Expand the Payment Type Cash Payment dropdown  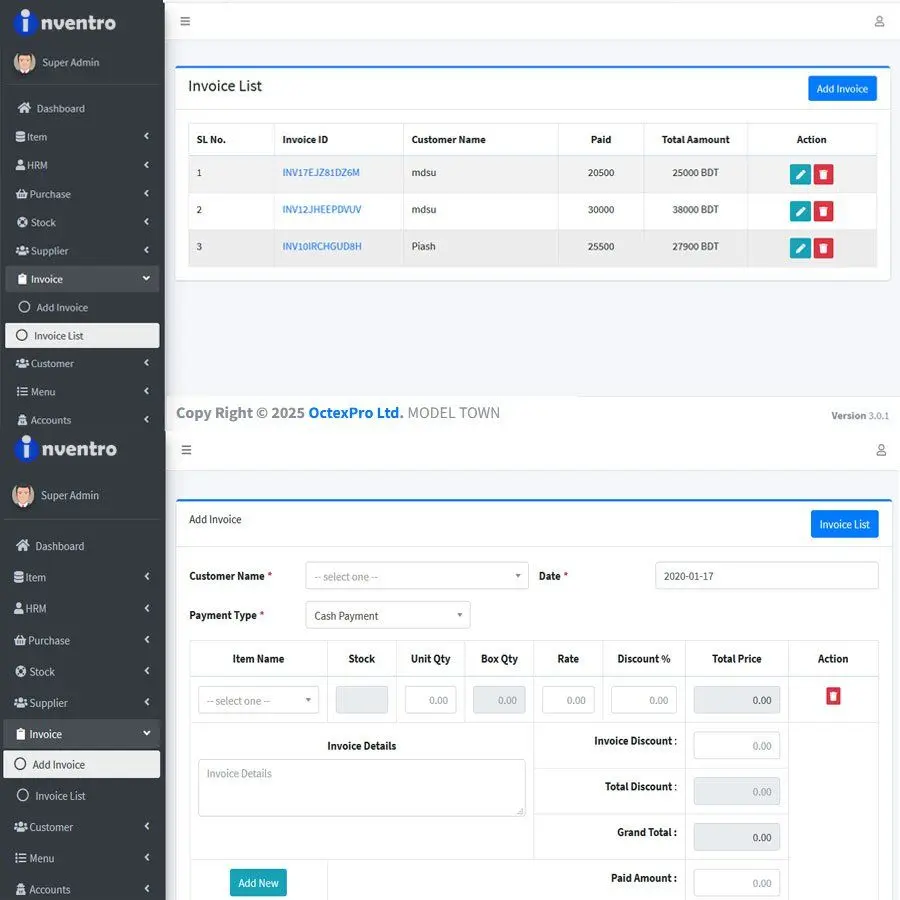click(x=387, y=615)
